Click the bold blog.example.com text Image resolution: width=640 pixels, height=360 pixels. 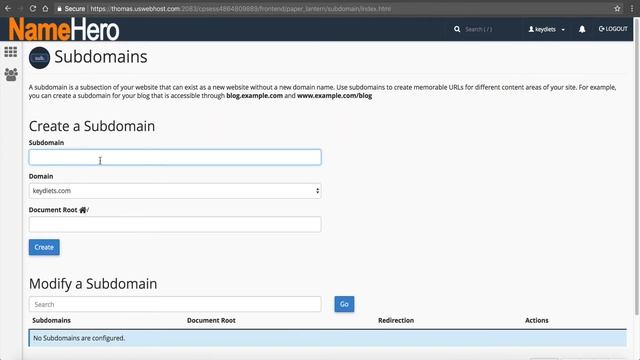tap(254, 96)
